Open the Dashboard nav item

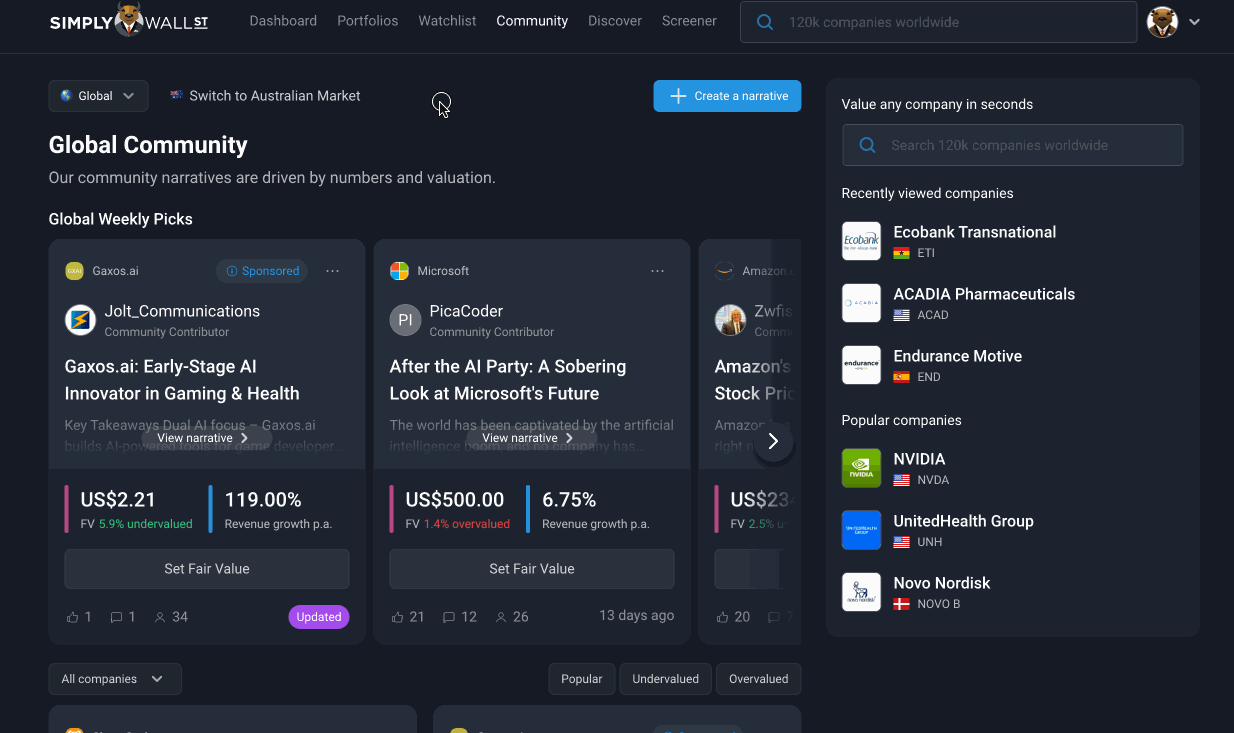[x=283, y=21]
